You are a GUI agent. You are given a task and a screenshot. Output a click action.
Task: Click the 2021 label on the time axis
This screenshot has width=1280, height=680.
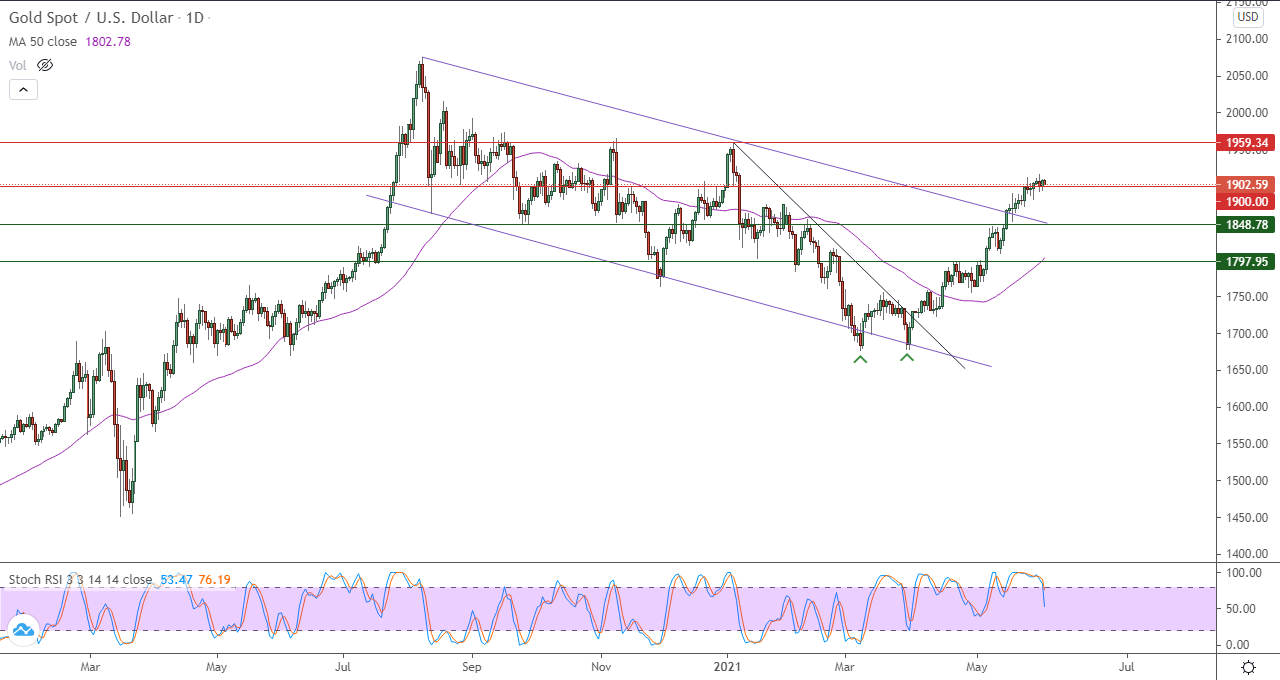click(729, 665)
